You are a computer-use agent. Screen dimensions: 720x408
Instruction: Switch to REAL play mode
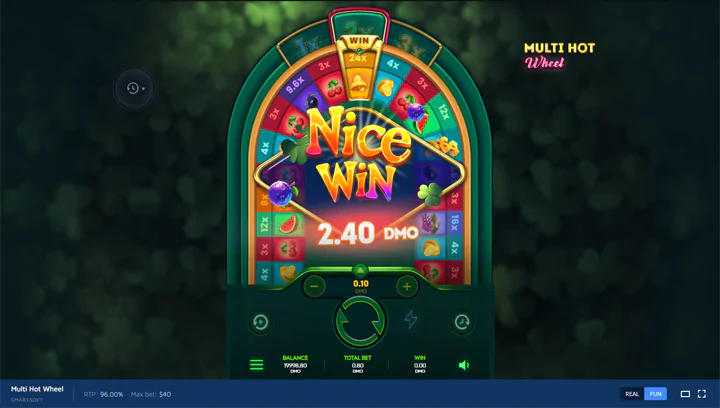coord(632,394)
